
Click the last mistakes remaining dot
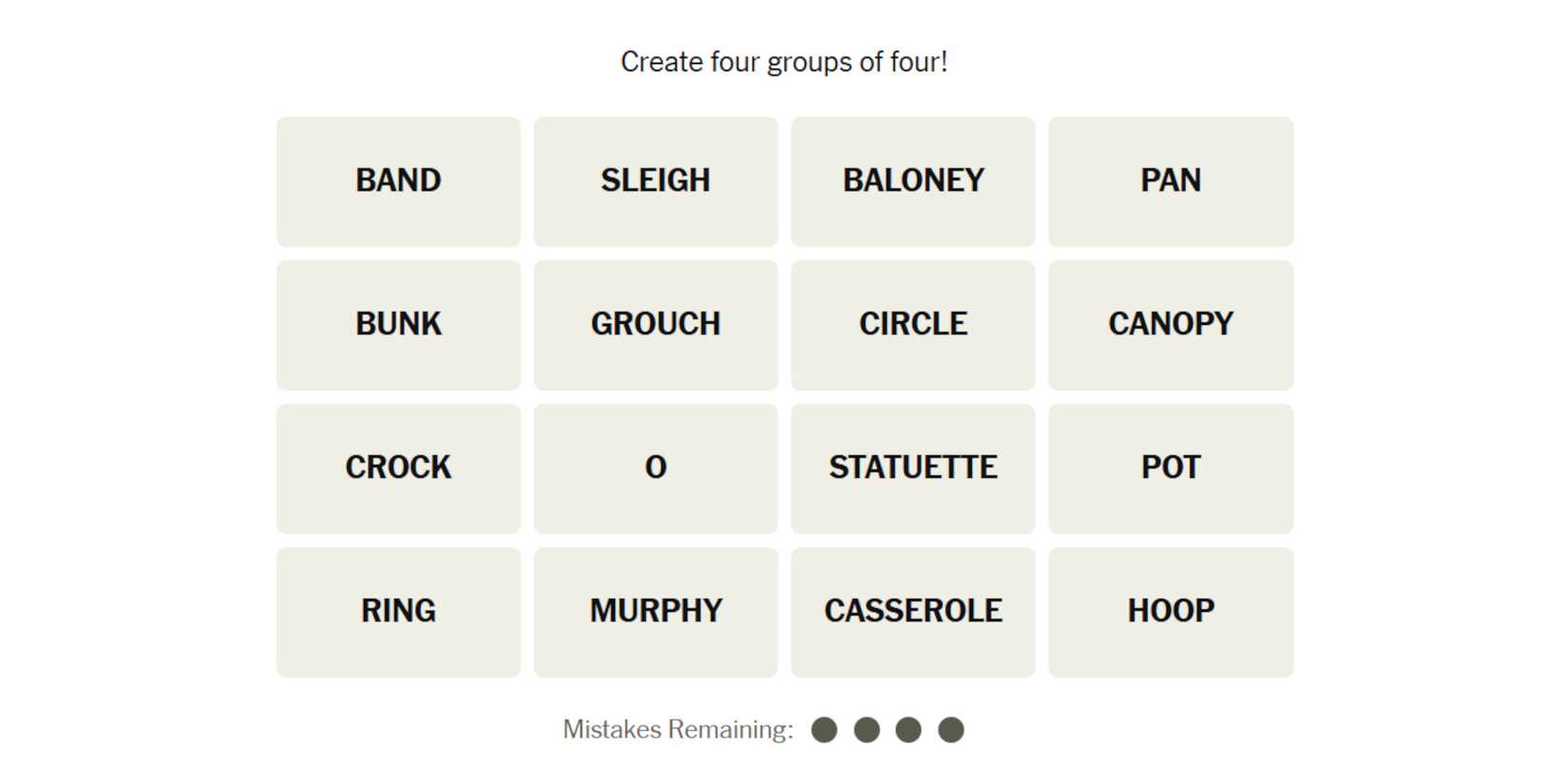pos(950,730)
